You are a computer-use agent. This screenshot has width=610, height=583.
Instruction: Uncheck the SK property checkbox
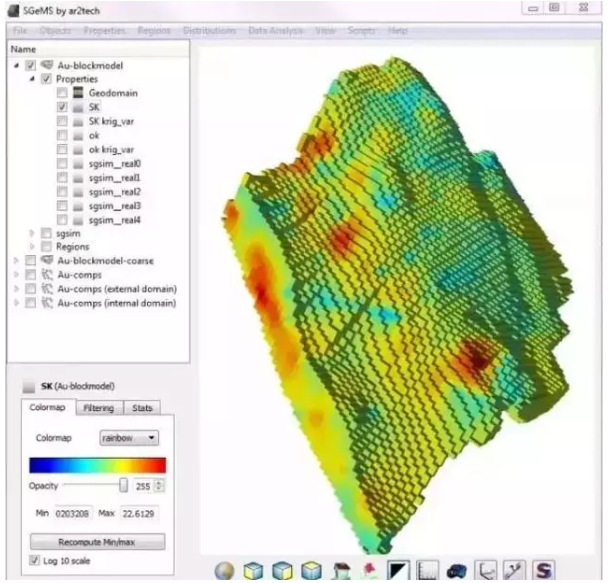point(63,107)
